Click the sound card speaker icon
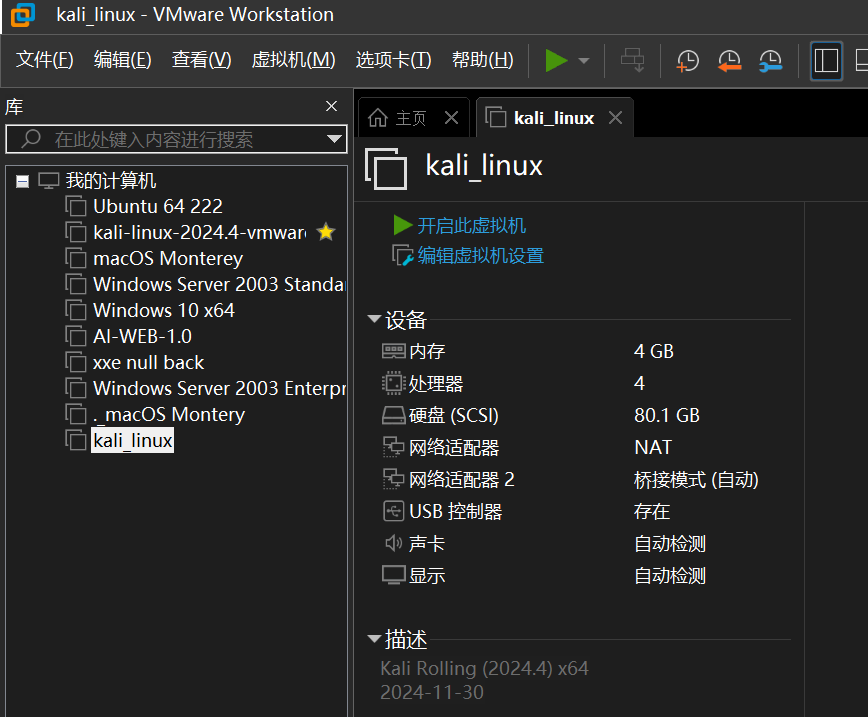This screenshot has height=717, width=868. coord(394,543)
